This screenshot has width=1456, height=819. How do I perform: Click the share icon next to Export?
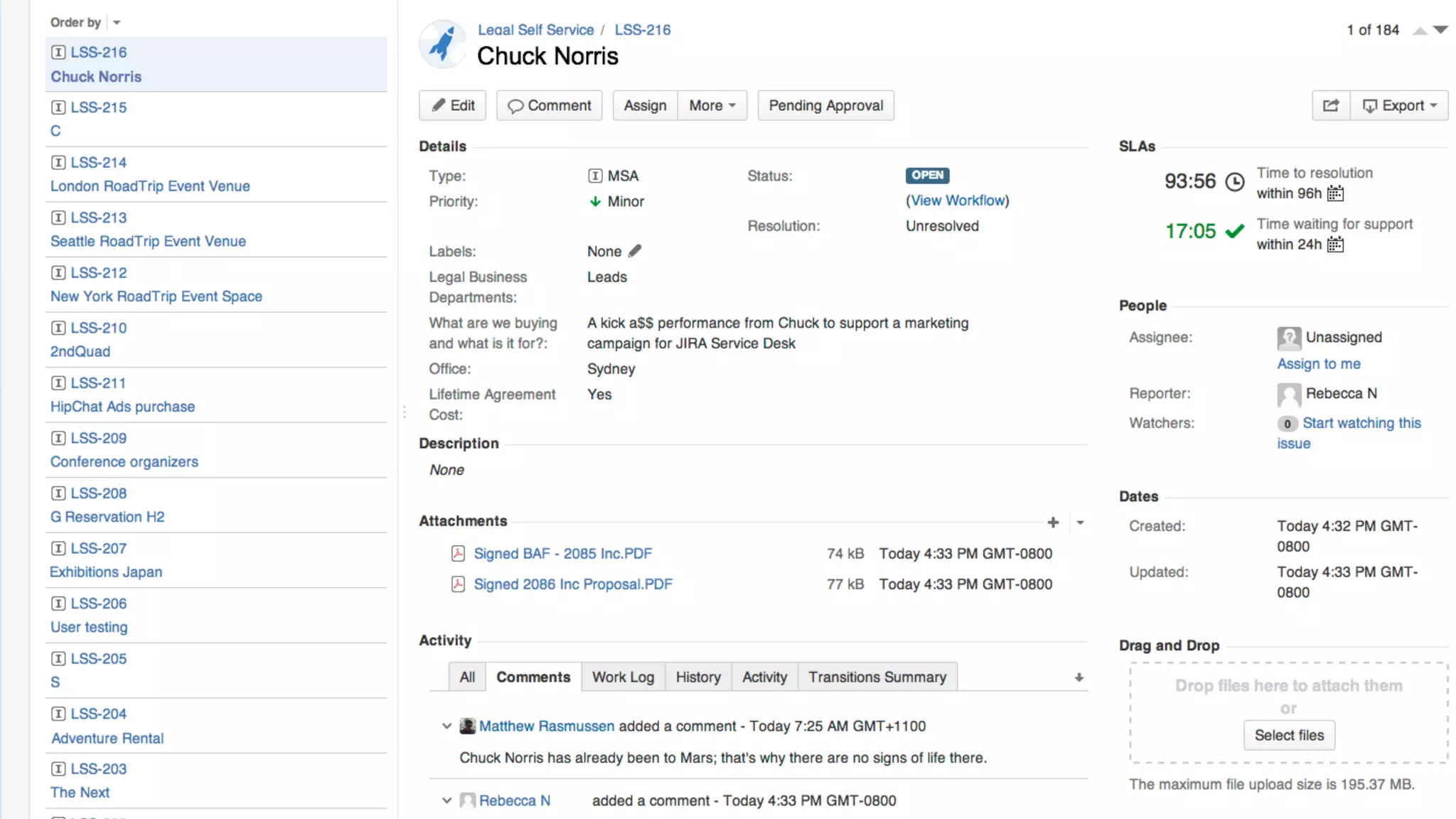pyautogui.click(x=1330, y=105)
